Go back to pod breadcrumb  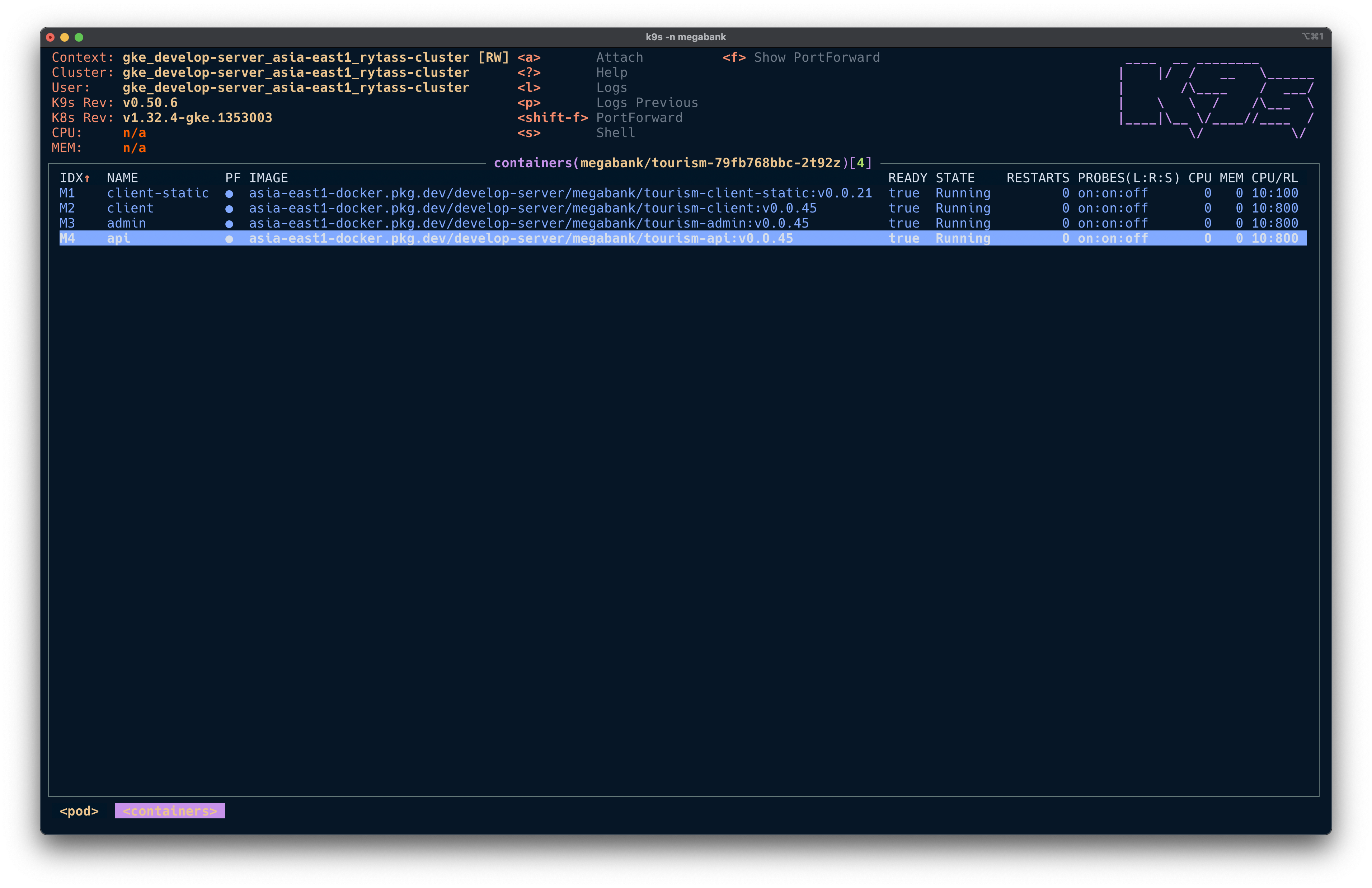[79, 811]
